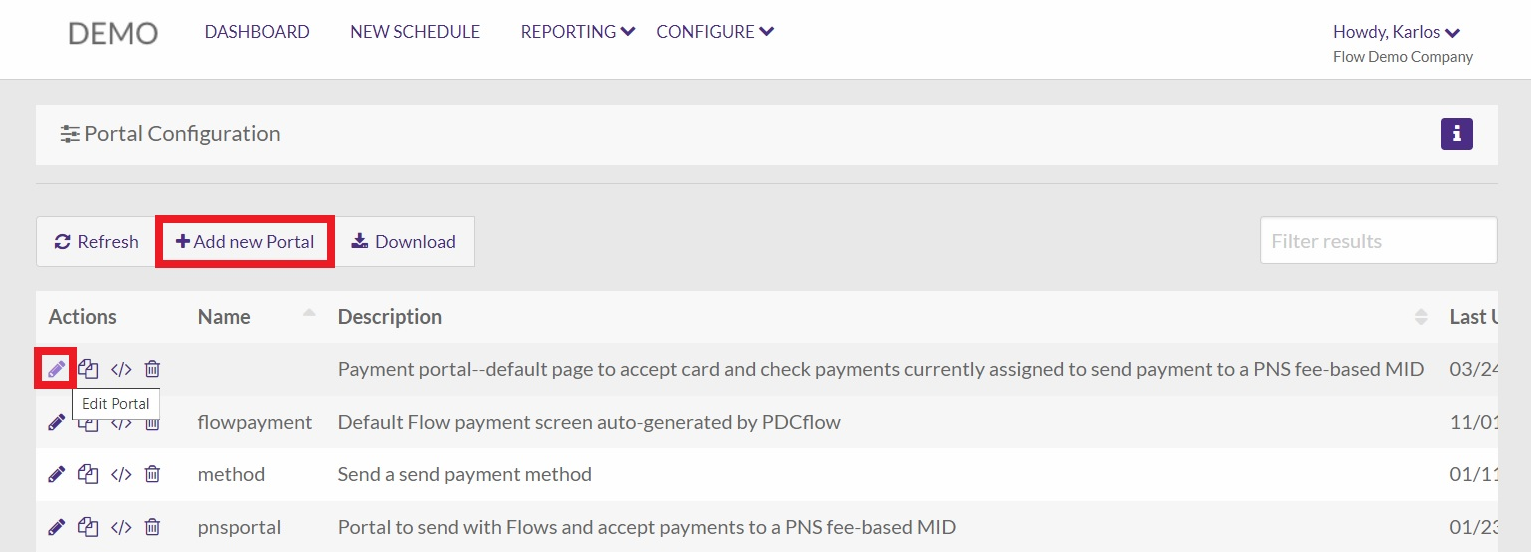The image size is (1531, 552).
Task: Click the edit pencil for the first portal row
Action: (56, 369)
